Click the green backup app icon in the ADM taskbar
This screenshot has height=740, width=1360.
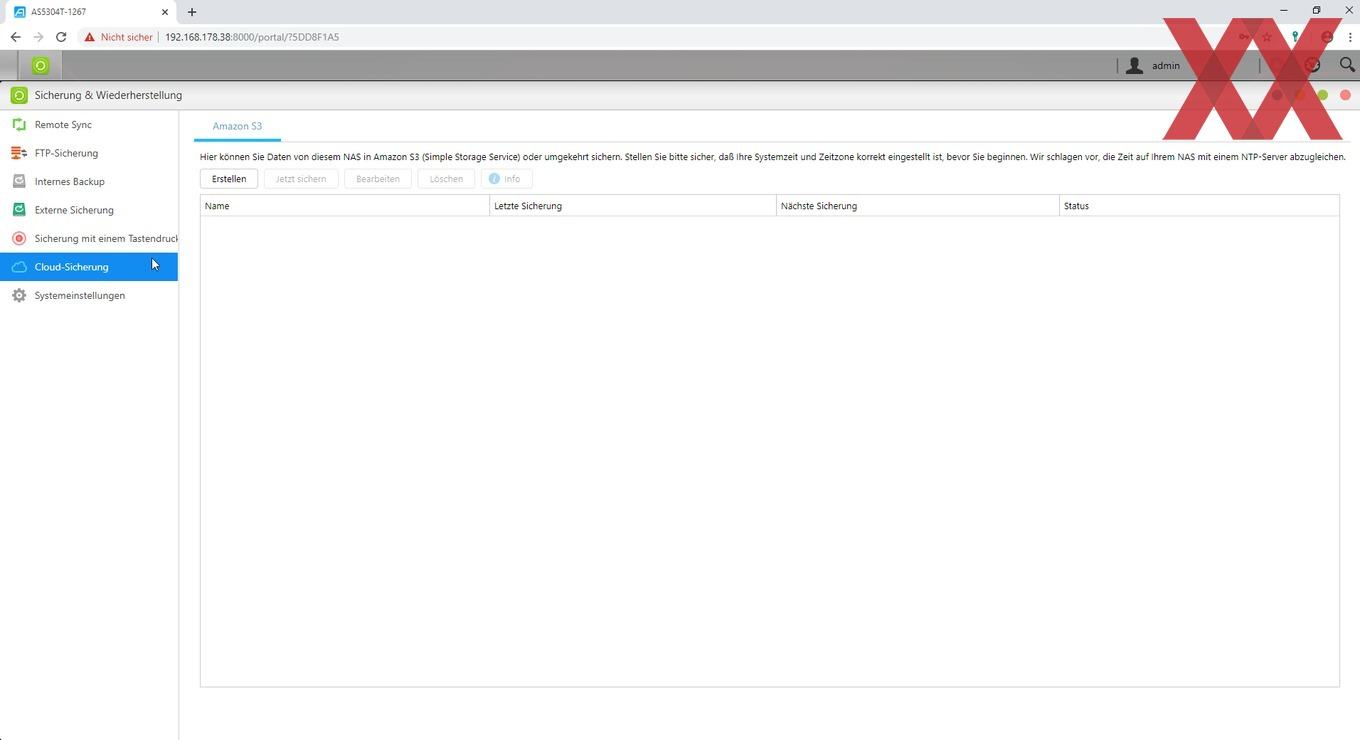click(40, 65)
